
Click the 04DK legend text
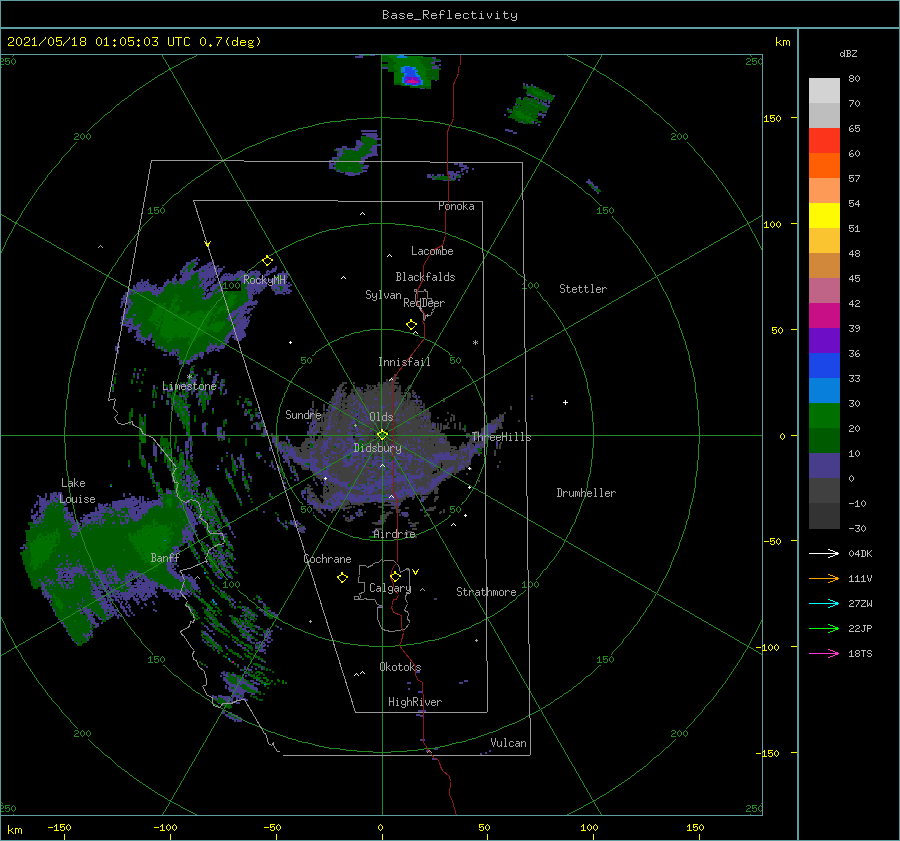pos(860,553)
